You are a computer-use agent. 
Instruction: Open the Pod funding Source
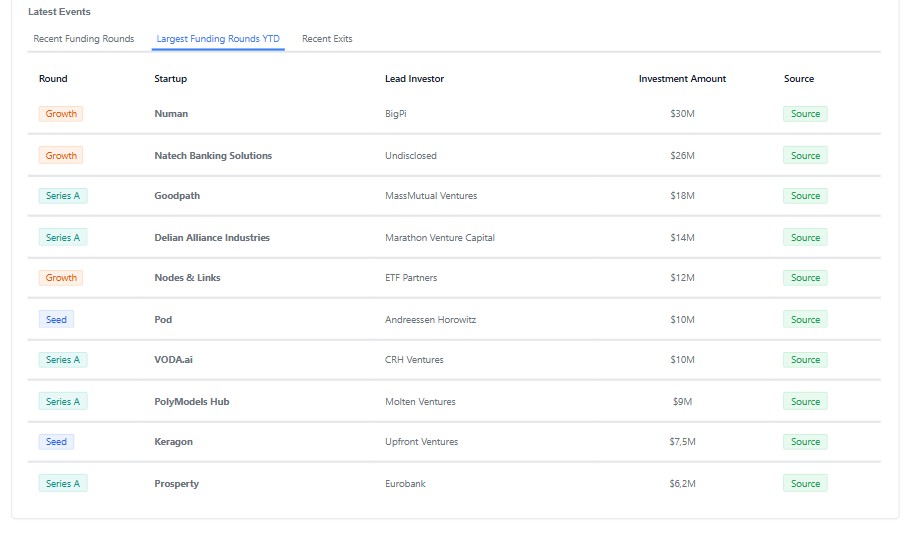[x=805, y=320]
